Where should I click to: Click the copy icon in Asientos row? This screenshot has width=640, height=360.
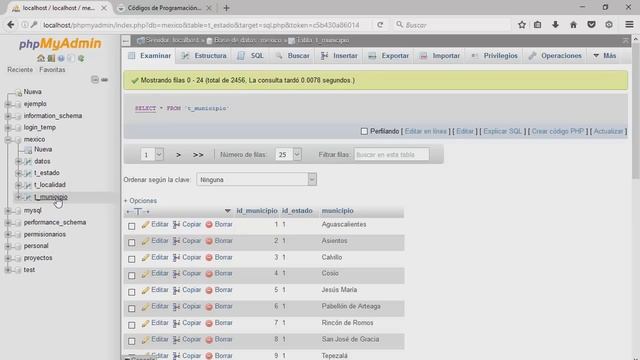point(176,241)
